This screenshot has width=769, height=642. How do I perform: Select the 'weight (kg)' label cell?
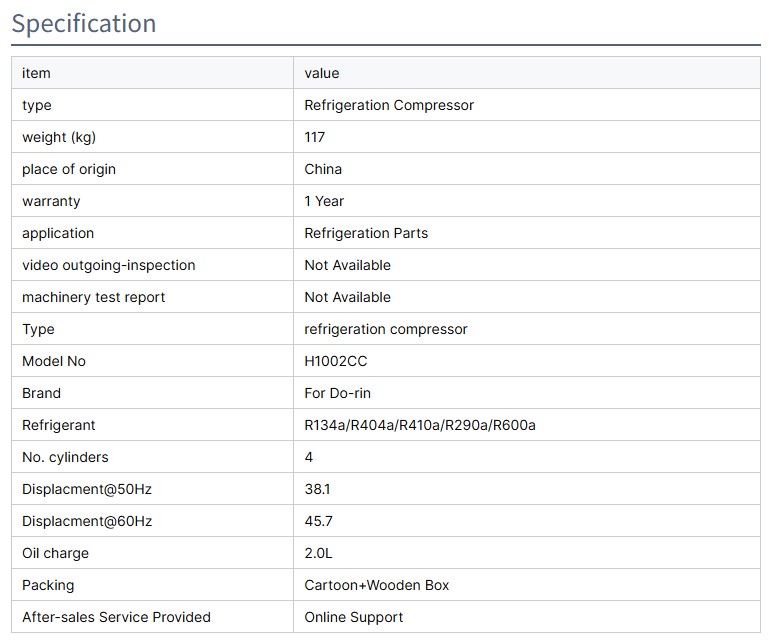click(x=59, y=137)
